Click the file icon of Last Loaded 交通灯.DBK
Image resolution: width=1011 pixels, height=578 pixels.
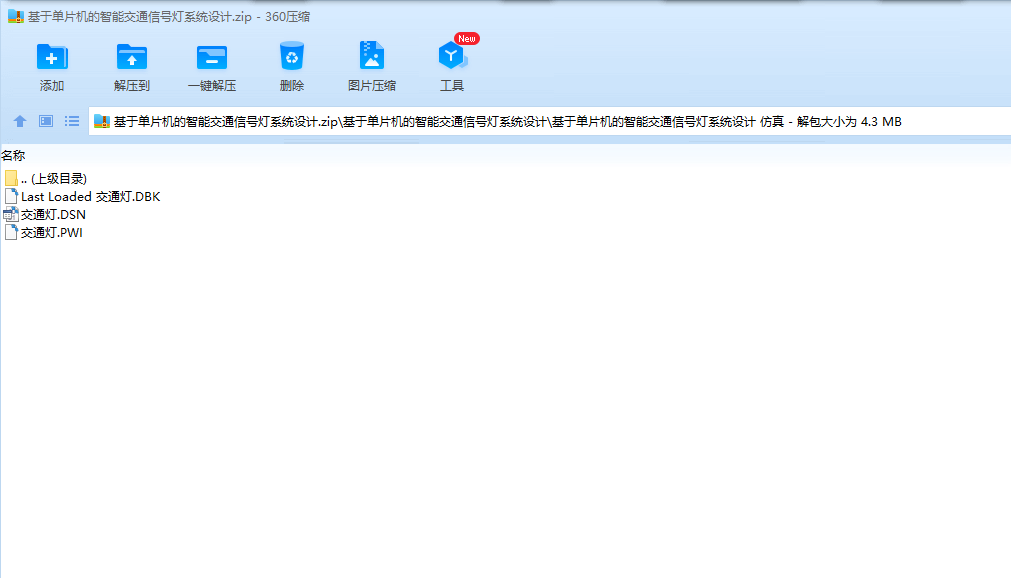pyautogui.click(x=11, y=196)
